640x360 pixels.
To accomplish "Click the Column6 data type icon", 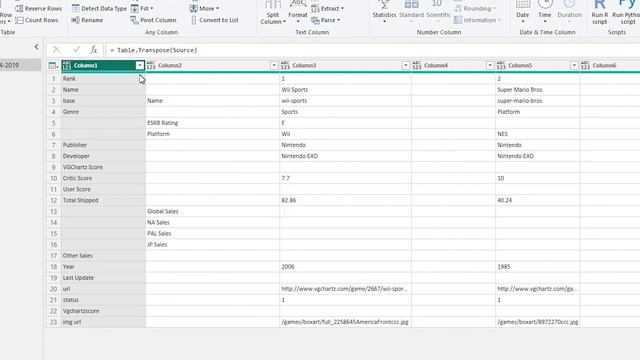I will pos(585,65).
